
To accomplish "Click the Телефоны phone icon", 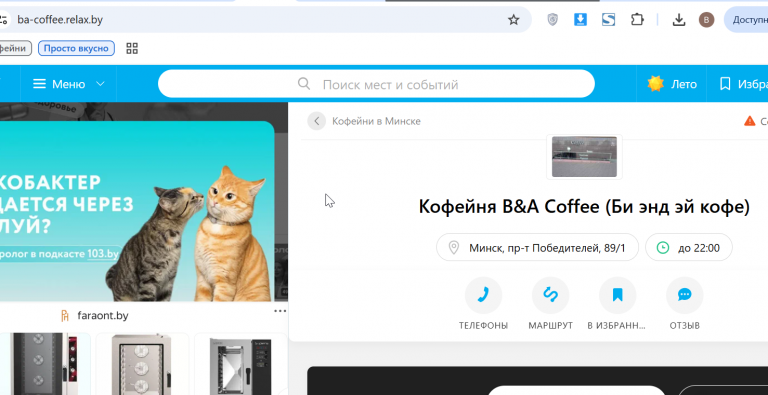I will (x=483, y=295).
